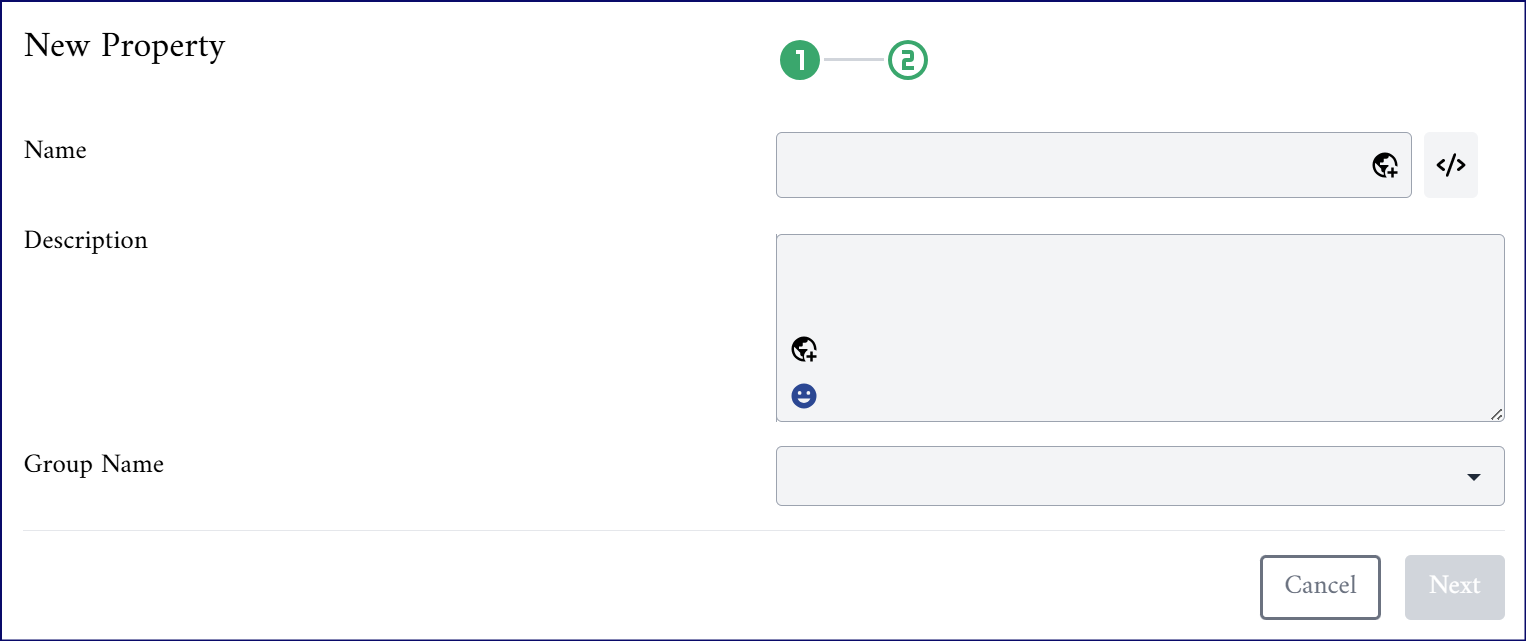Screen dimensions: 1526x641
Task: Click the divider line above Cancel button
Action: coord(763,530)
